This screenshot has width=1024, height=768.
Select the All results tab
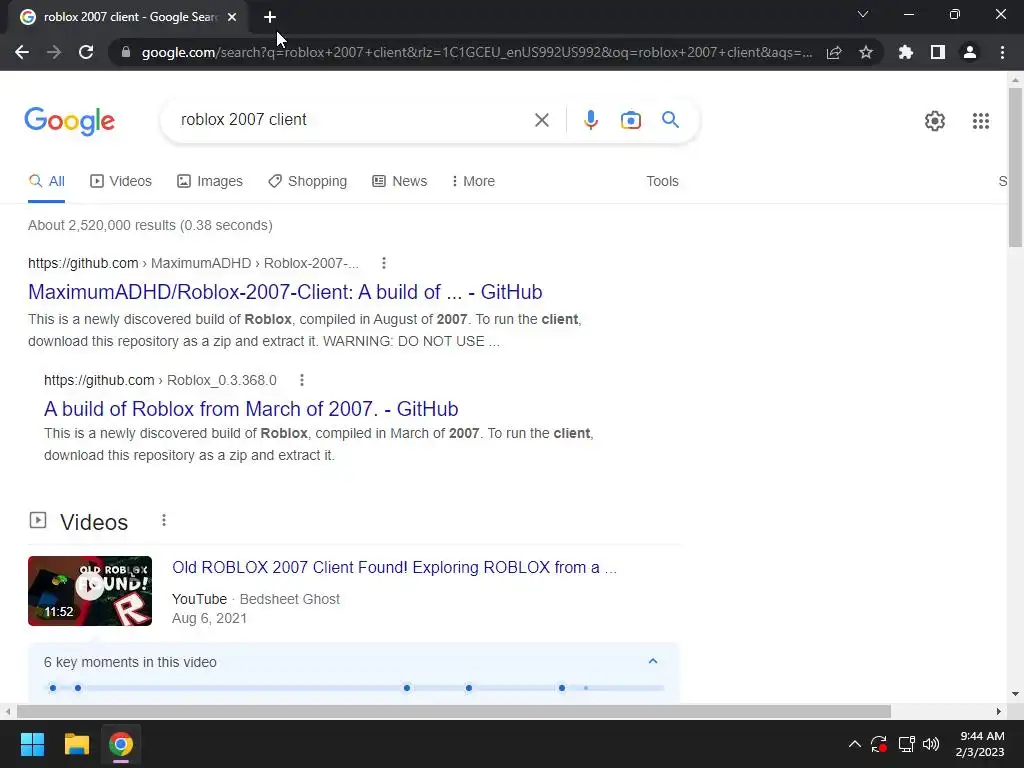click(x=46, y=181)
